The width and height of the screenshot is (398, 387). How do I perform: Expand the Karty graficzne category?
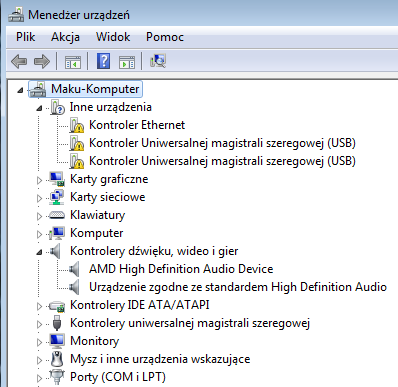(x=39, y=180)
